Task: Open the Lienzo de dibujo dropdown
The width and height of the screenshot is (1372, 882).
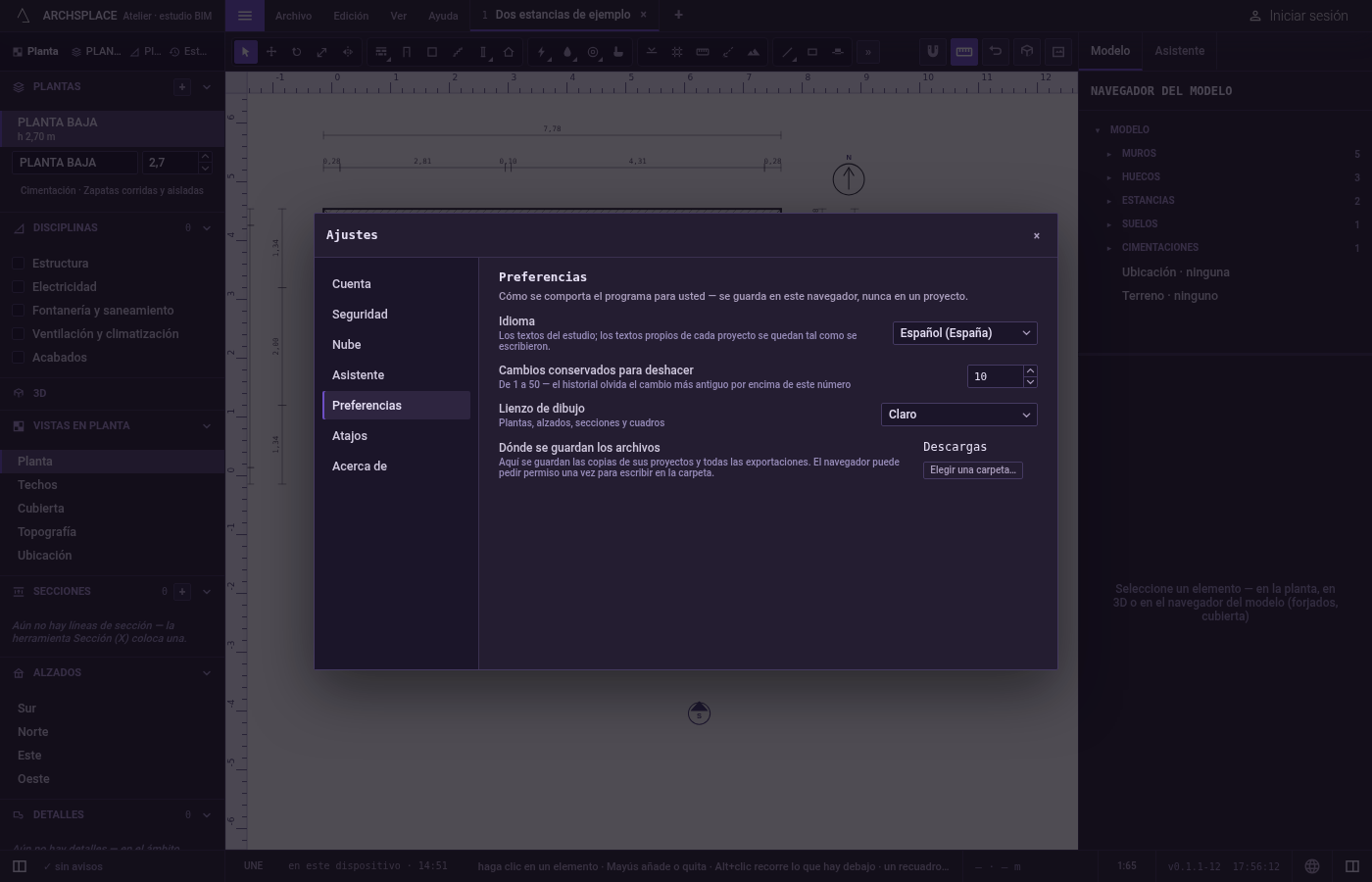Action: coord(958,415)
